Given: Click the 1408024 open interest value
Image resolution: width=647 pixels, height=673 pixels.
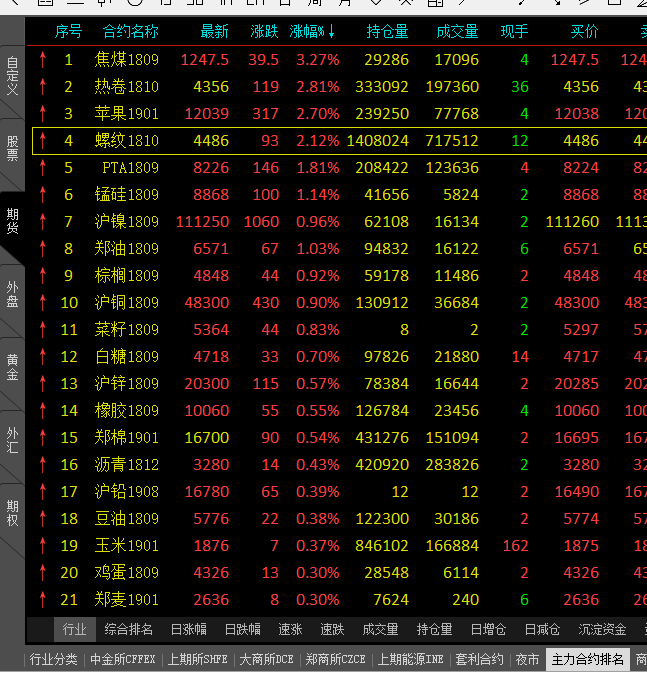Looking at the screenshot, I should pos(377,141).
